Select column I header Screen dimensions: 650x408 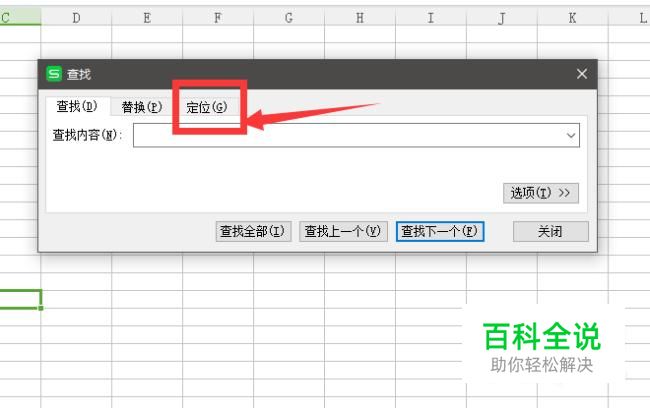tap(431, 18)
